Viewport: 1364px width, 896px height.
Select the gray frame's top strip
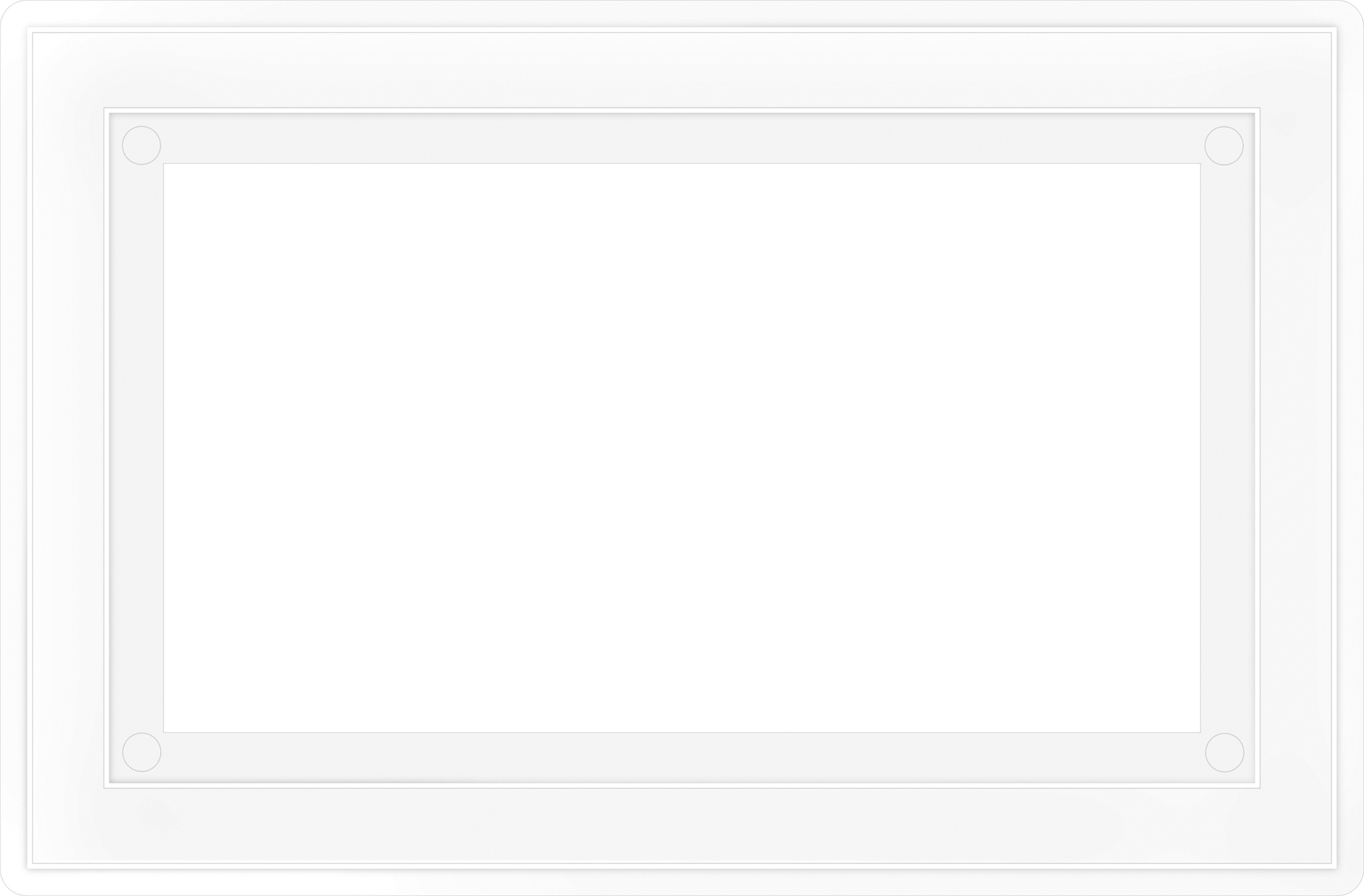click(681, 139)
